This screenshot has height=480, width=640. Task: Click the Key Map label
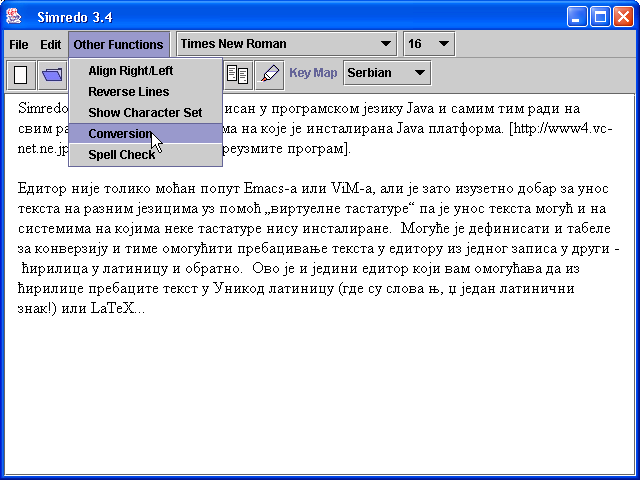[x=313, y=73]
